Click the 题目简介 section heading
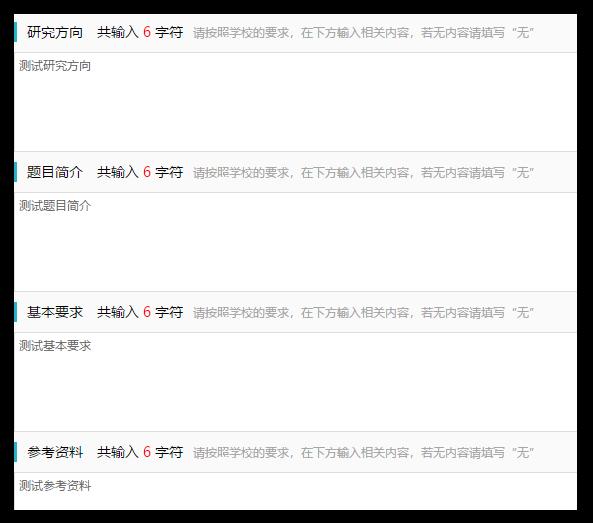The width and height of the screenshot is (593, 523). click(55, 172)
